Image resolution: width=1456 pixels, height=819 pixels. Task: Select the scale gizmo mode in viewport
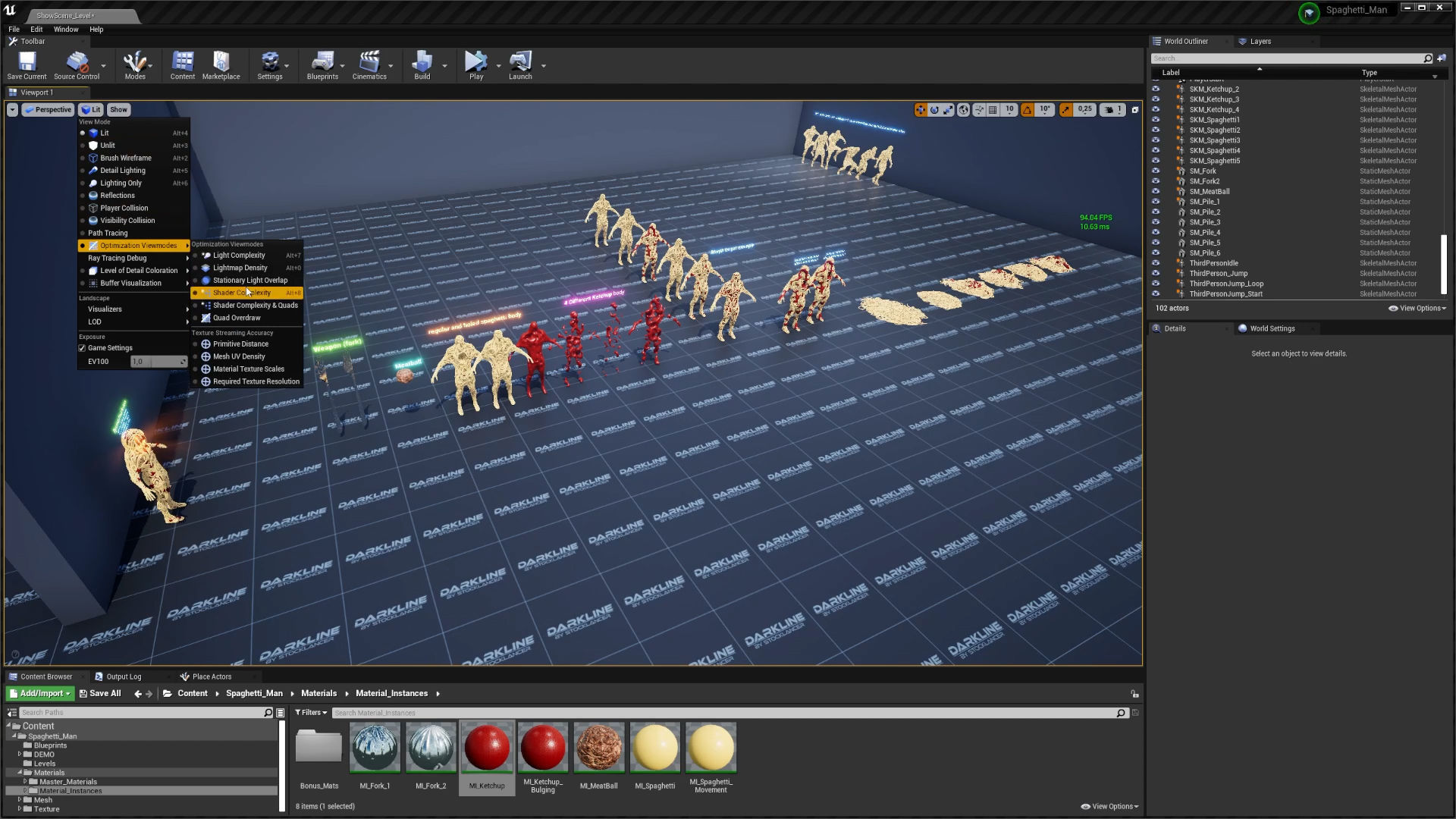(948, 110)
